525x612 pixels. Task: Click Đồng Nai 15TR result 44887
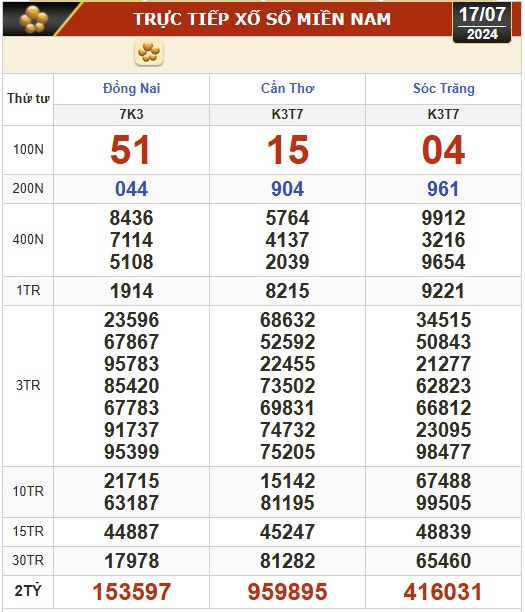[x=132, y=532]
